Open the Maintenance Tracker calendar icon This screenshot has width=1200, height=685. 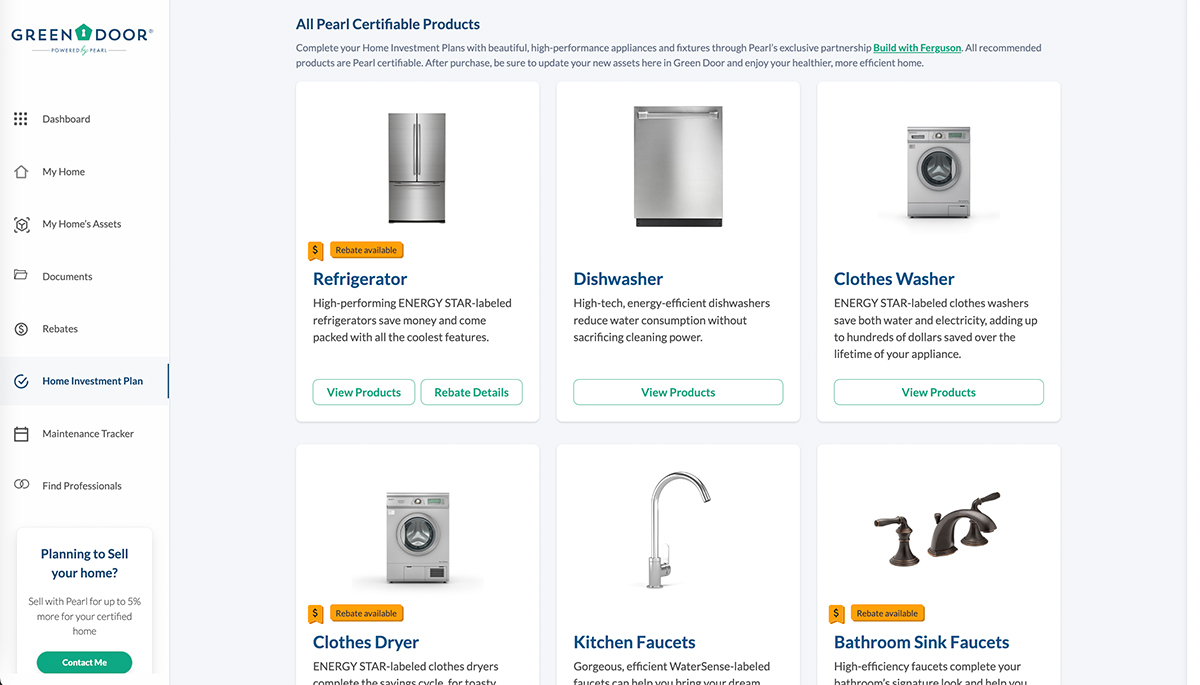point(20,433)
